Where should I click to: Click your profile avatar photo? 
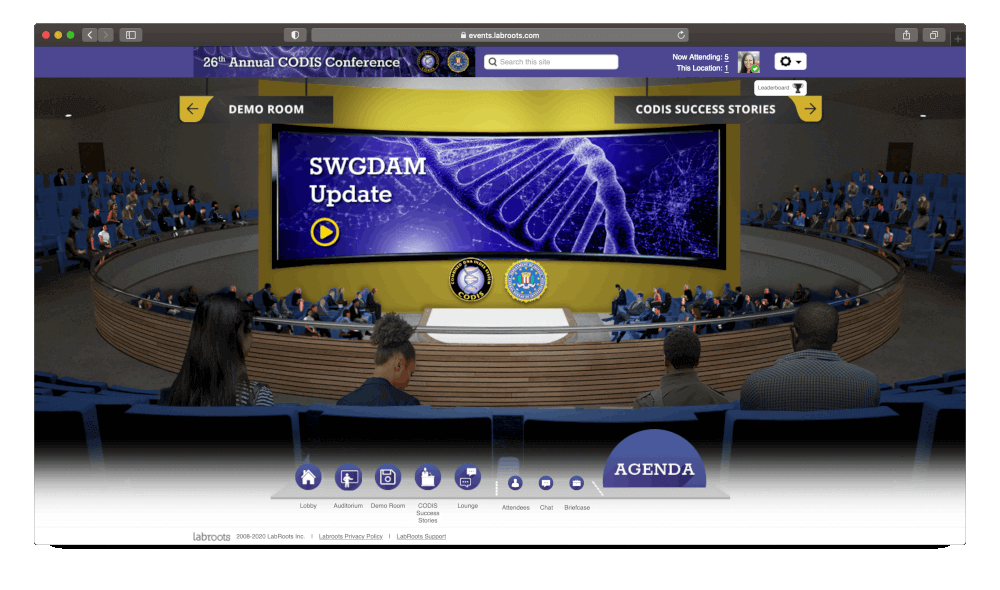(749, 61)
